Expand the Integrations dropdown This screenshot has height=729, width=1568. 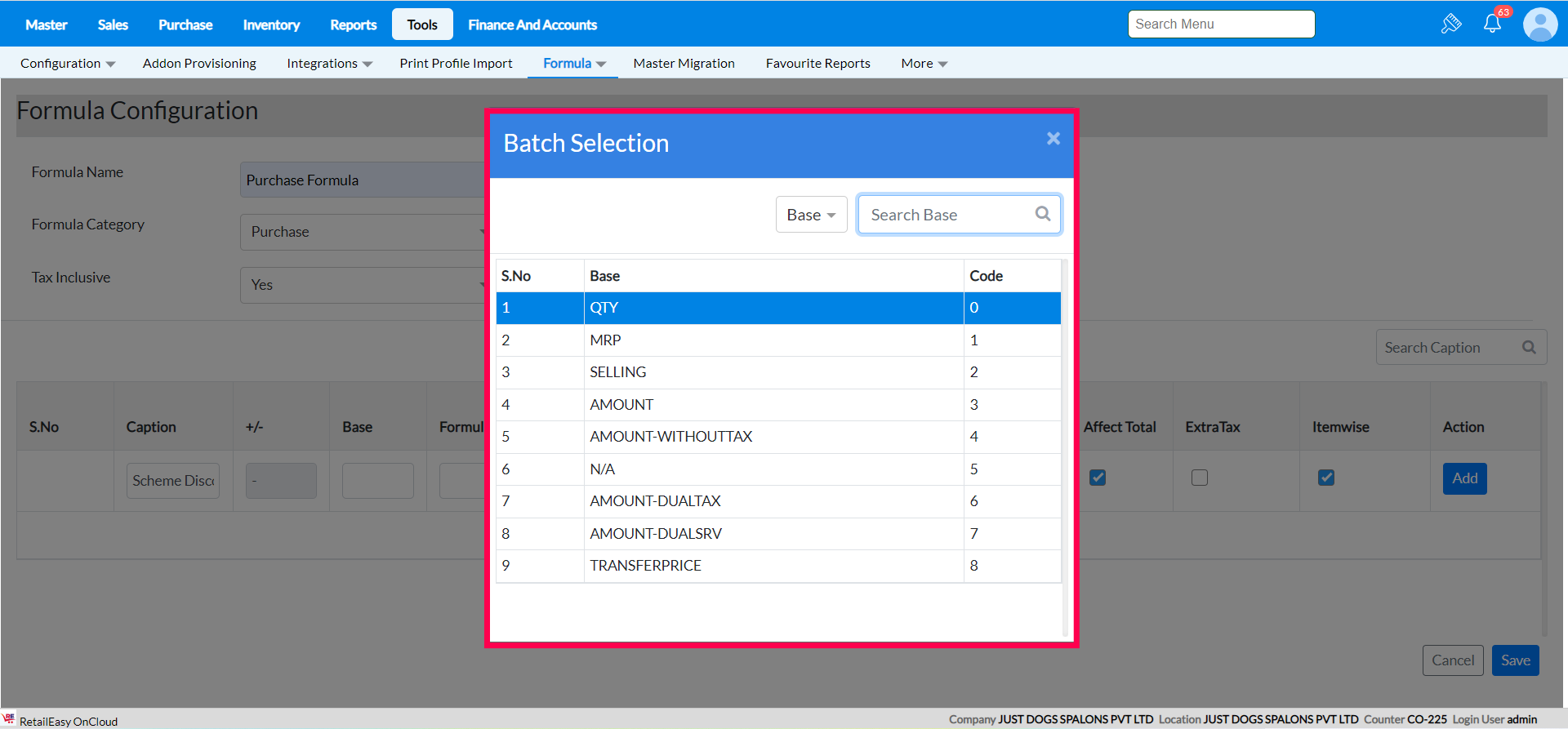(329, 64)
